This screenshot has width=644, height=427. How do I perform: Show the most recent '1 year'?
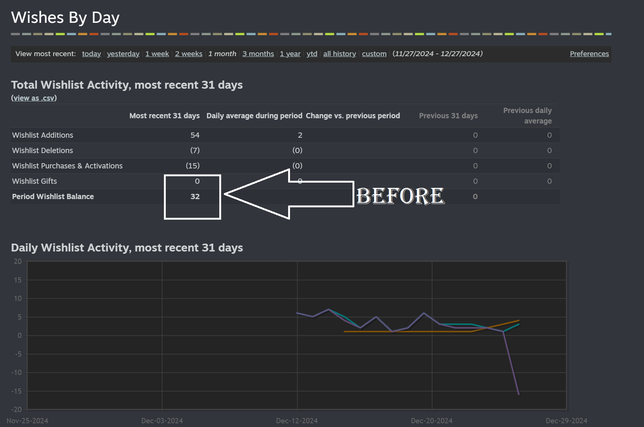point(290,54)
